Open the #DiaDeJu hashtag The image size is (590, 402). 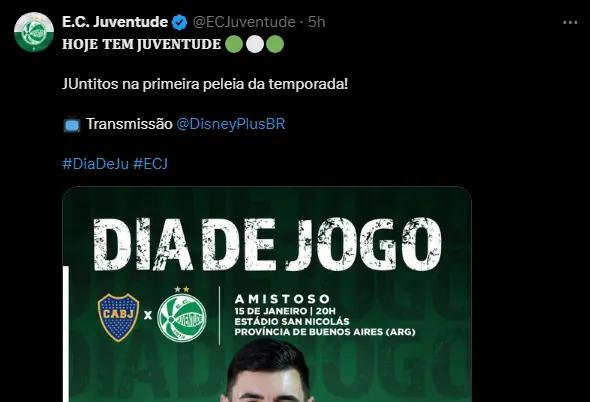96,164
